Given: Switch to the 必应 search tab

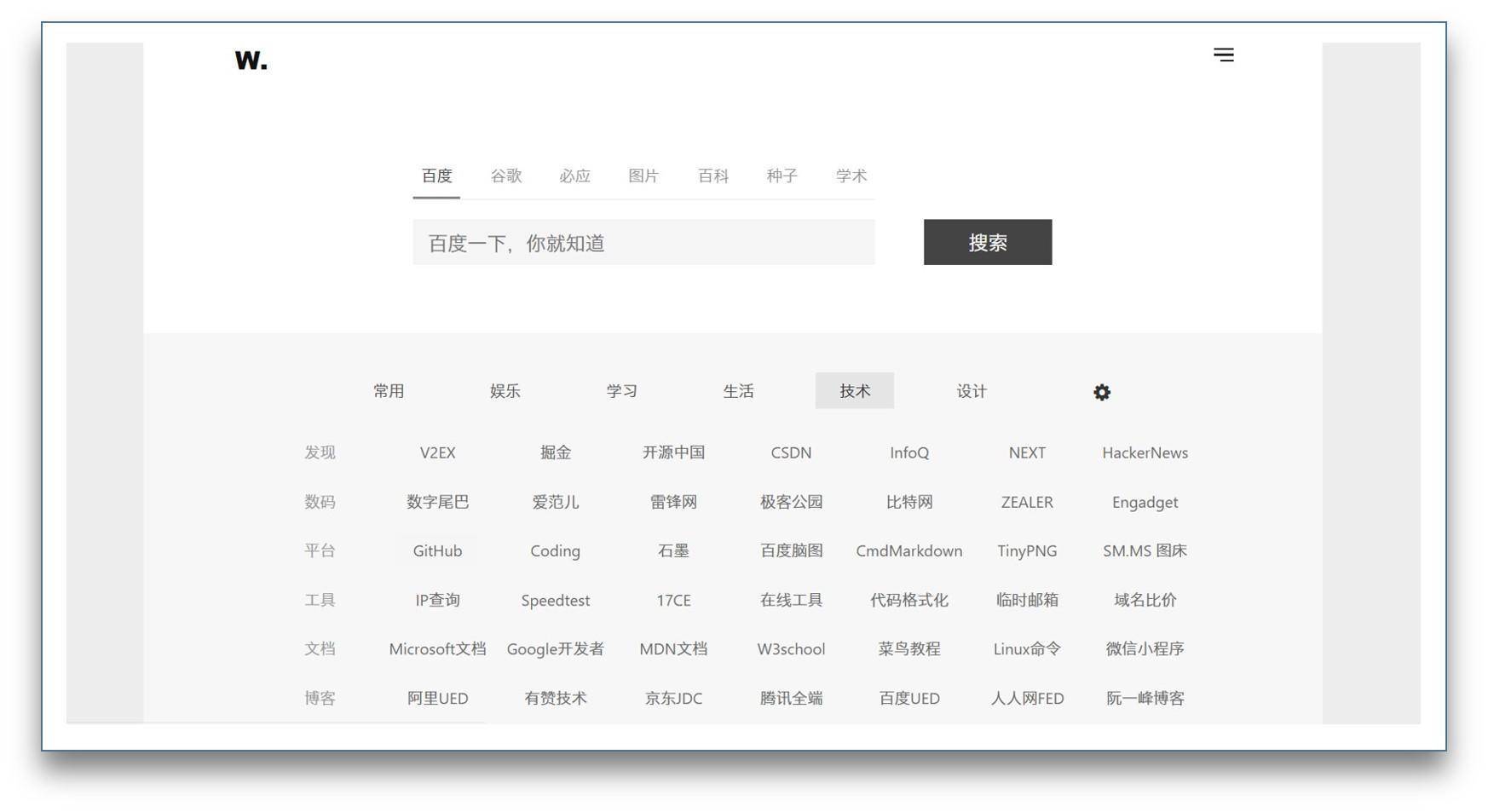Looking at the screenshot, I should tap(574, 176).
